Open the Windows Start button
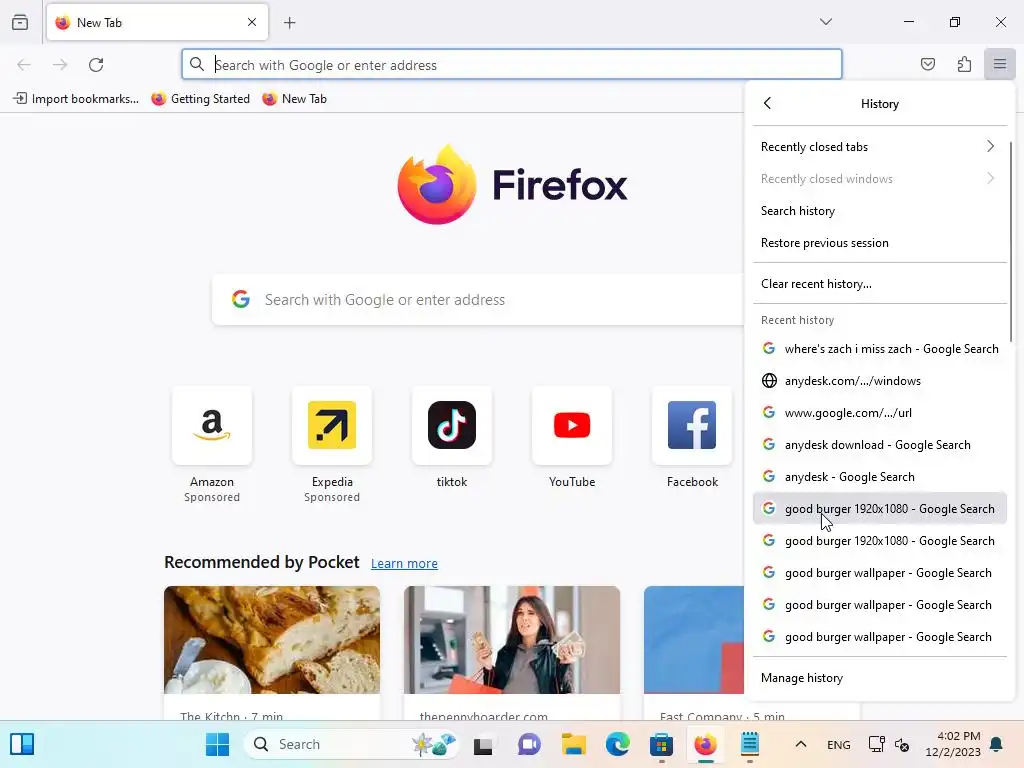 (x=217, y=744)
